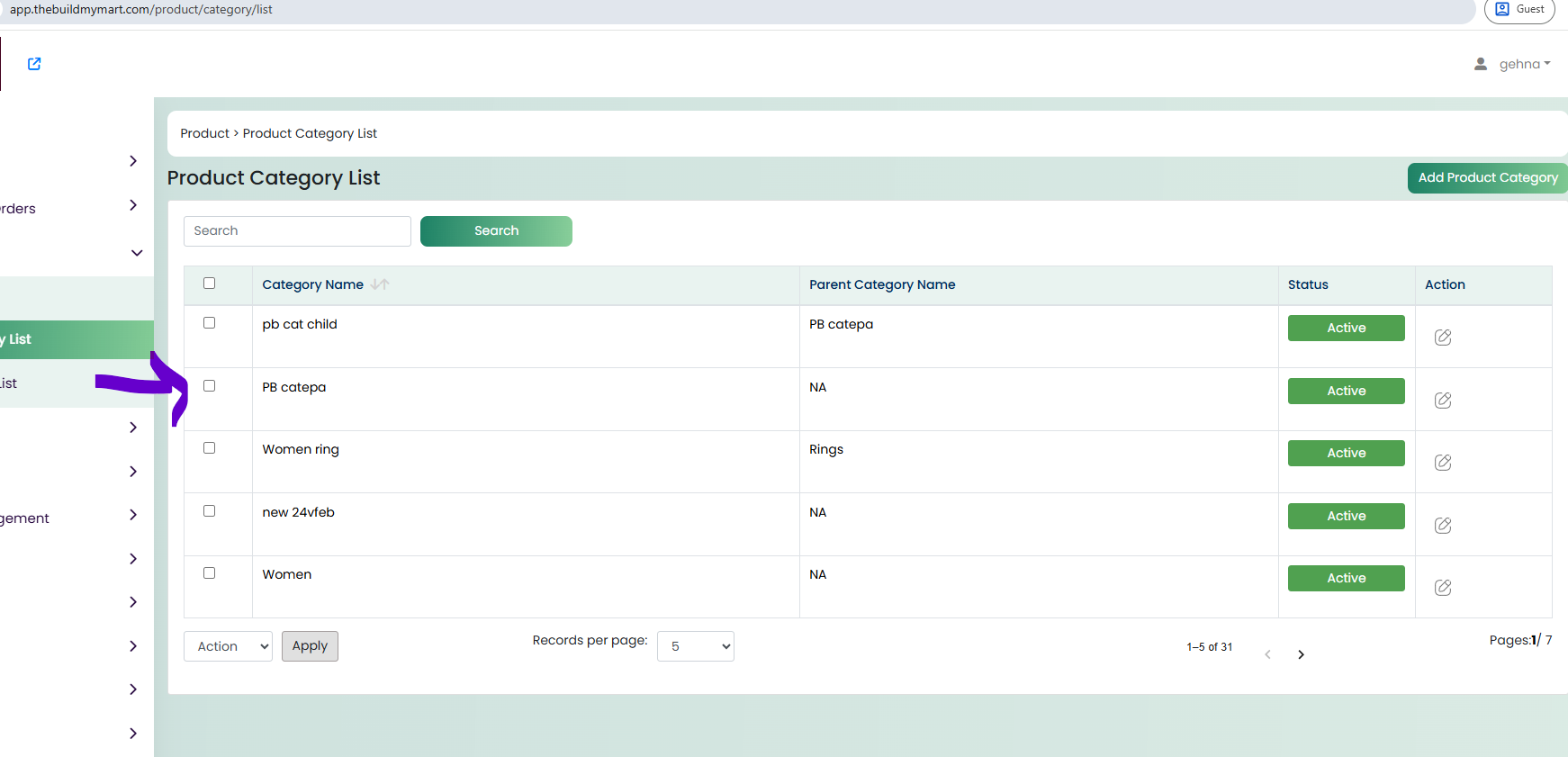Toggle Active status for Women ring
Viewport: 1568px width, 757px height.
[x=1346, y=454]
